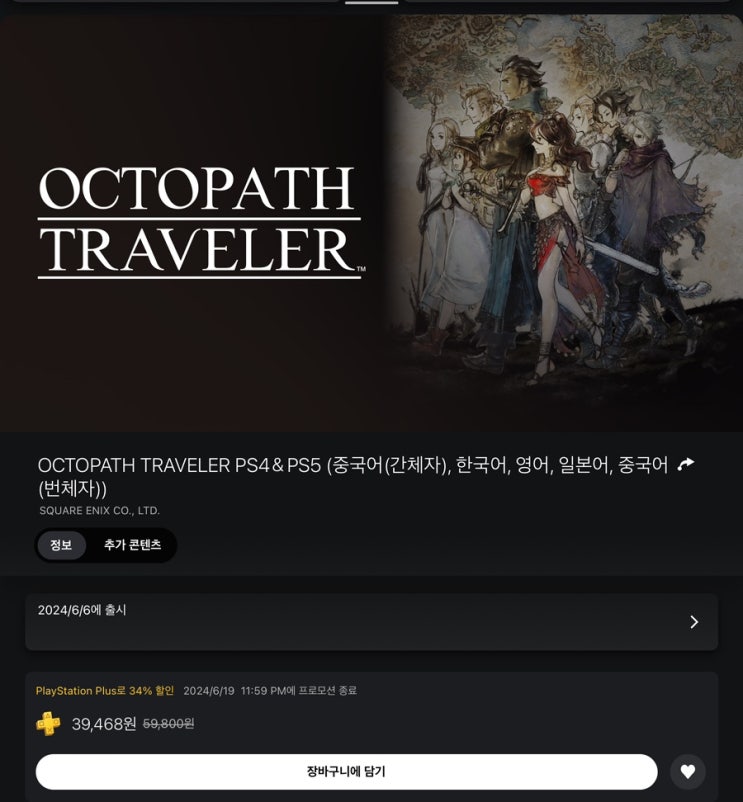Image resolution: width=743 pixels, height=802 pixels.
Task: Open release details with the right chevron
Action: pos(694,622)
